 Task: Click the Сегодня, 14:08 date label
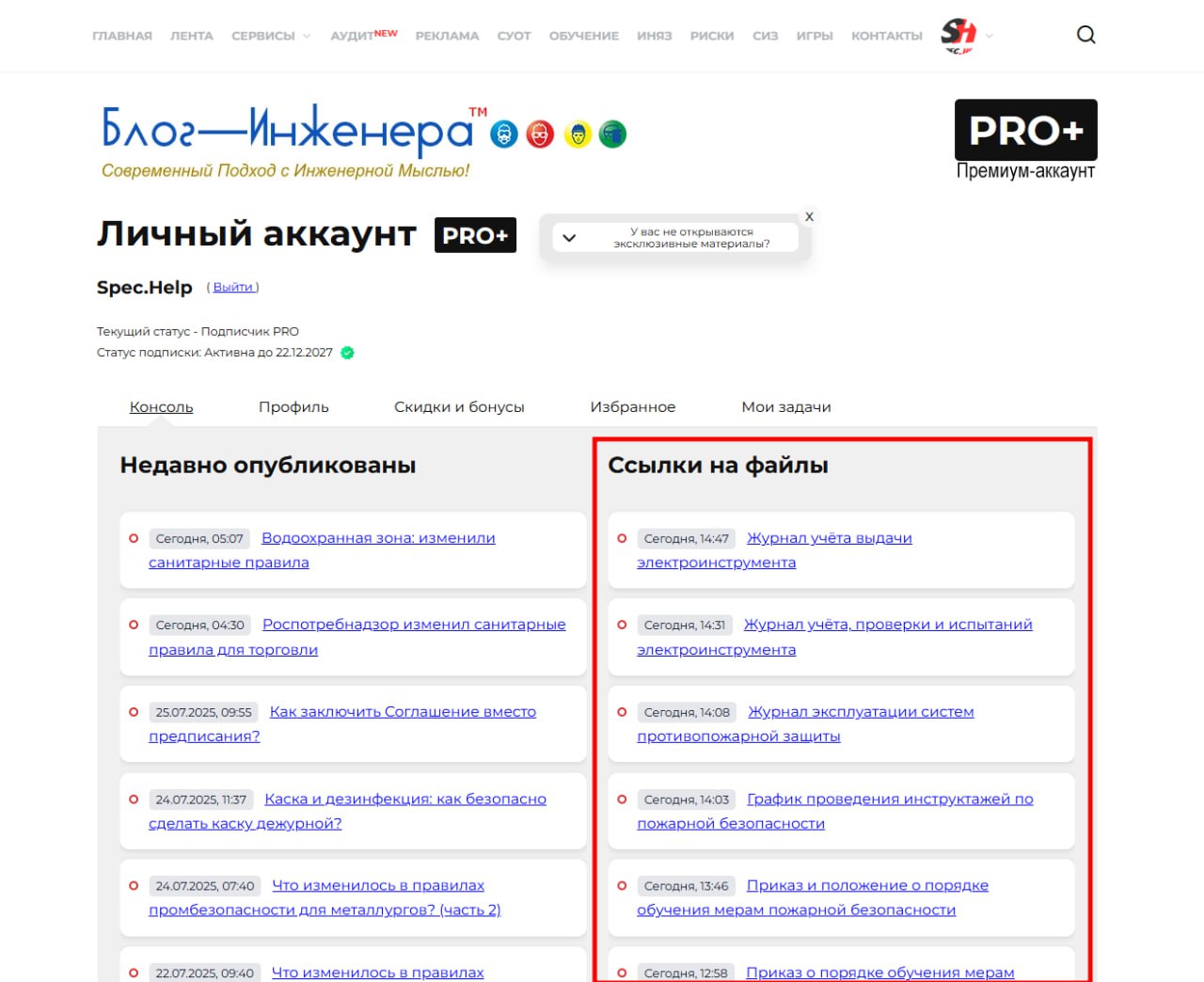pyautogui.click(x=687, y=712)
